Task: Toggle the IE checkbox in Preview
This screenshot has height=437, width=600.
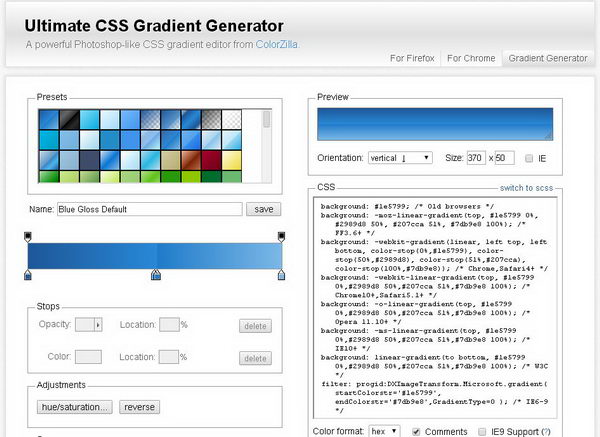Action: point(529,158)
